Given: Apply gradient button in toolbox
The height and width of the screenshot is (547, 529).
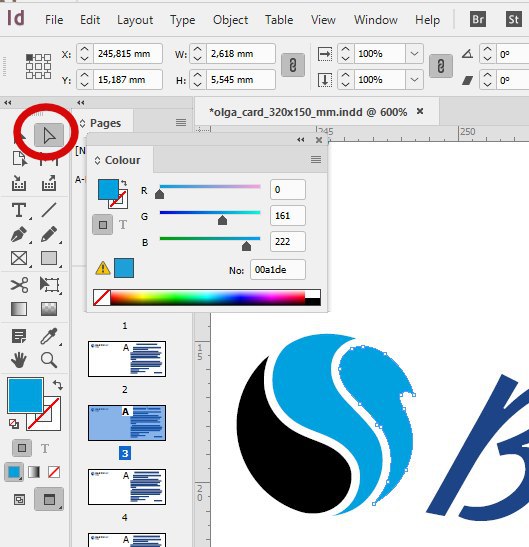Looking at the screenshot, I should point(34,472).
